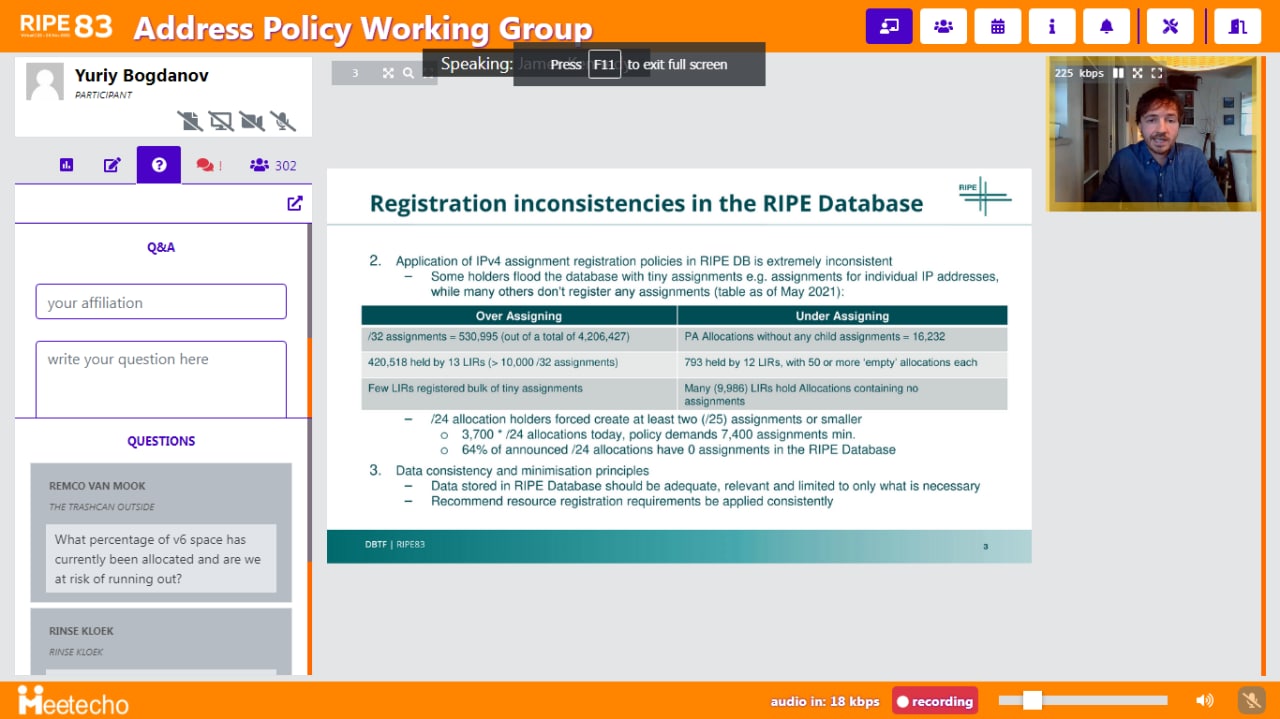The width and height of the screenshot is (1280, 719).
Task: Click the 'Over Assigning' table header on slide
Action: tap(518, 315)
